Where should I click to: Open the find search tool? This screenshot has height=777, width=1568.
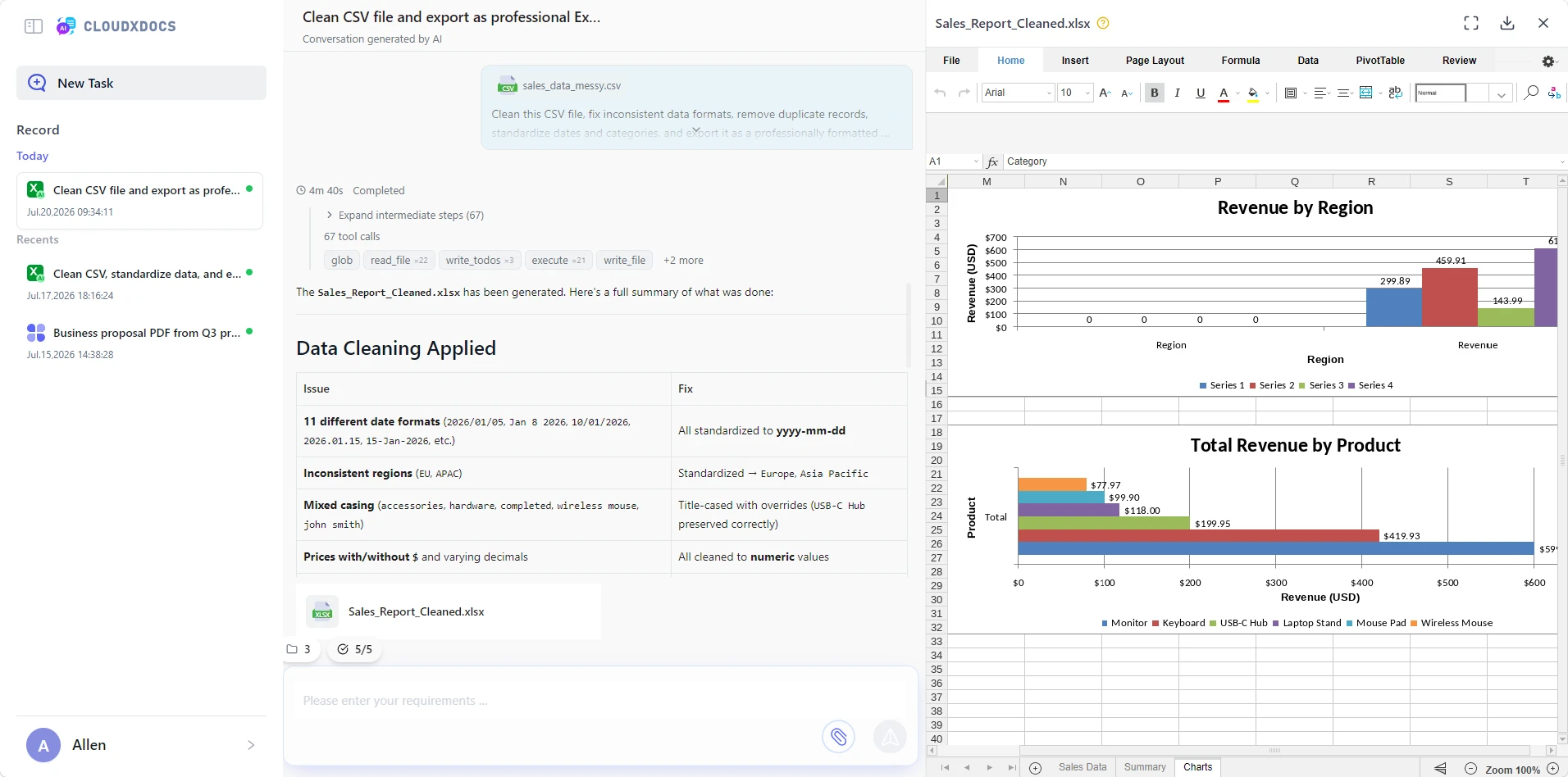1530,93
